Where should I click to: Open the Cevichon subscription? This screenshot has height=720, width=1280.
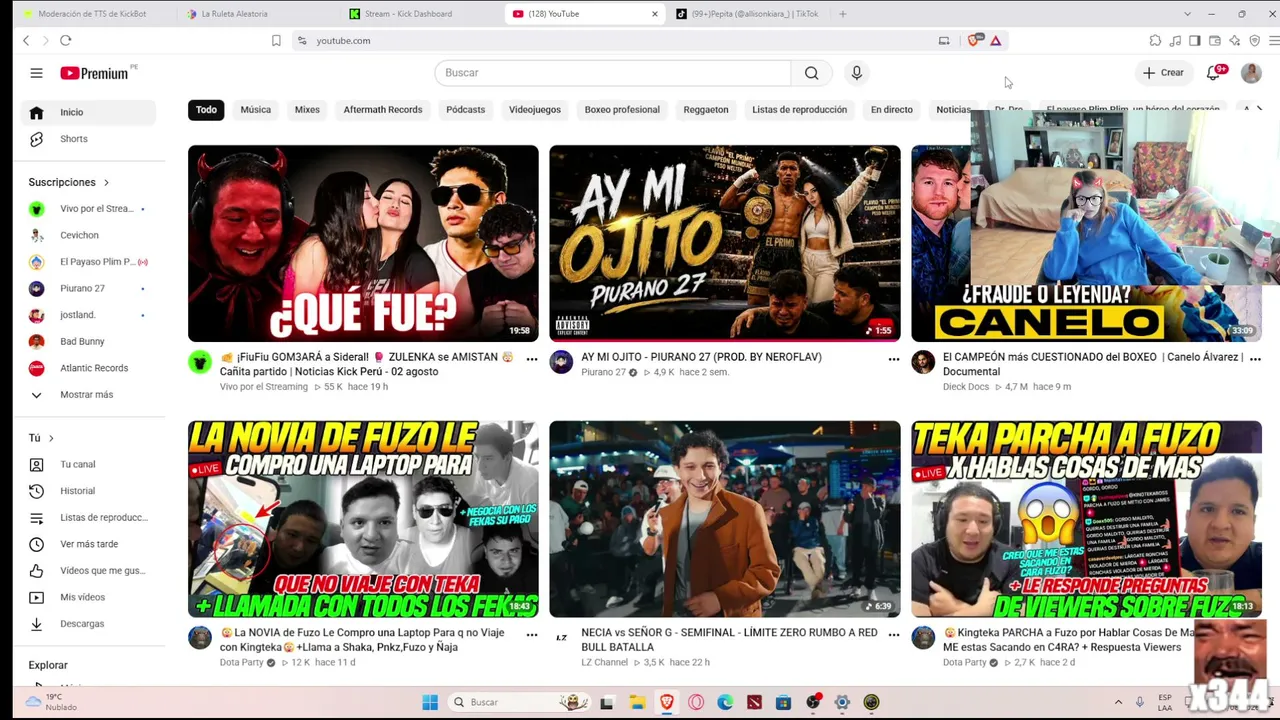[88, 236]
